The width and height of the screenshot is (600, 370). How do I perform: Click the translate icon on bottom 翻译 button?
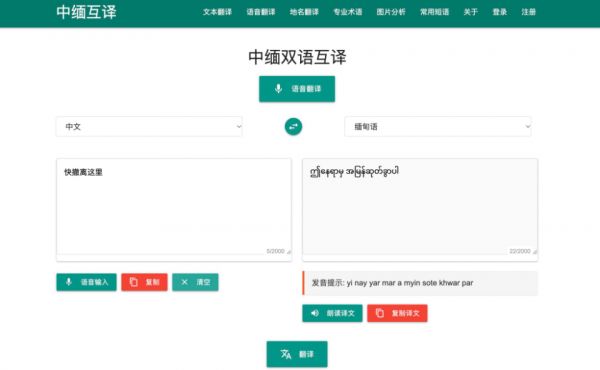285,354
